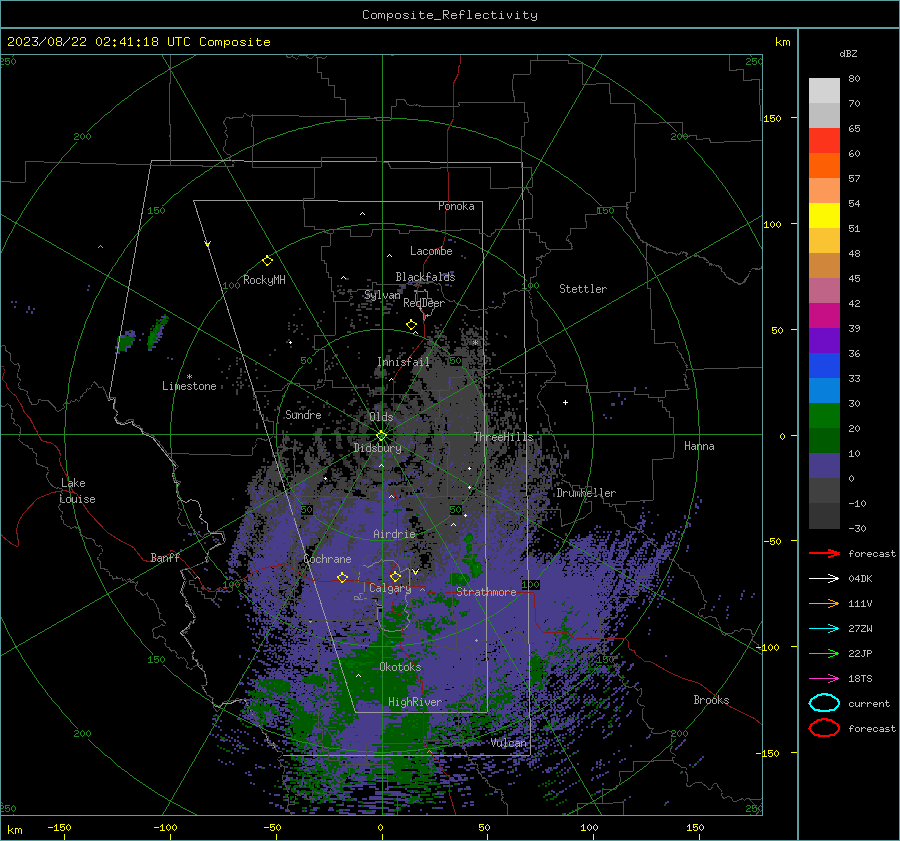Viewport: 900px width, 841px height.
Task: Click the Innisfail city label
Action: click(x=404, y=362)
